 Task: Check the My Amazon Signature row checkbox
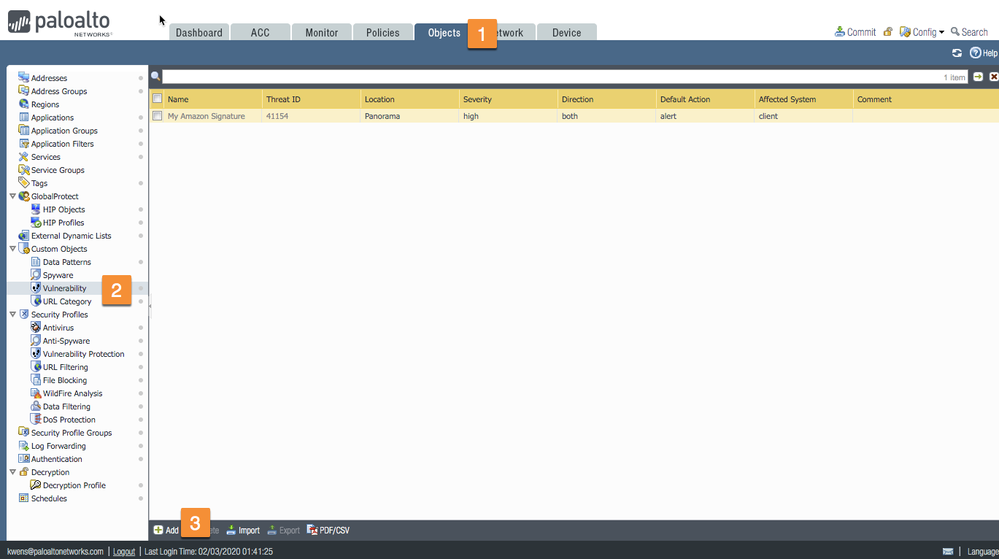point(157,116)
